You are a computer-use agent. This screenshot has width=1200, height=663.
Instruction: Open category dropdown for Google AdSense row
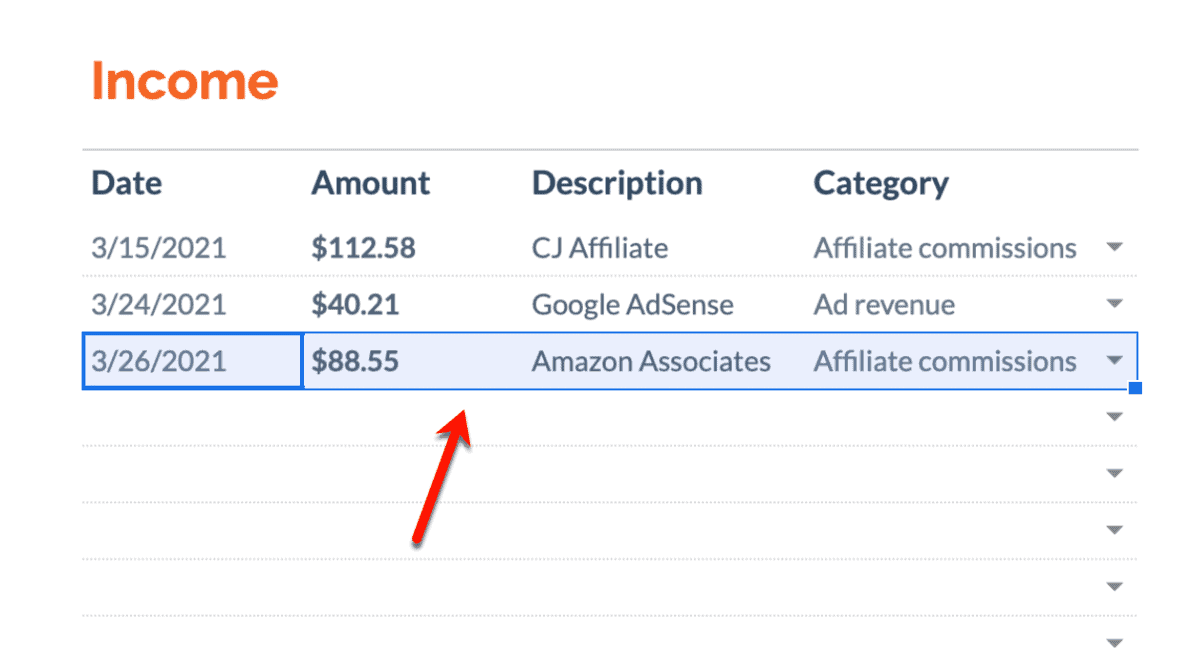[x=1115, y=304]
